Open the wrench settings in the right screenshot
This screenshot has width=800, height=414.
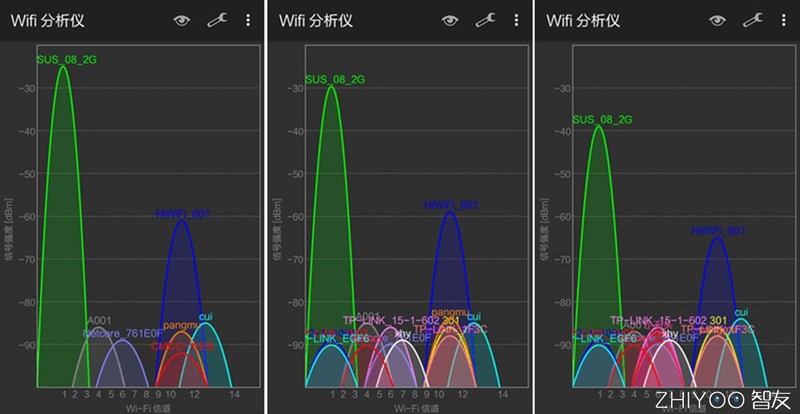[x=753, y=20]
